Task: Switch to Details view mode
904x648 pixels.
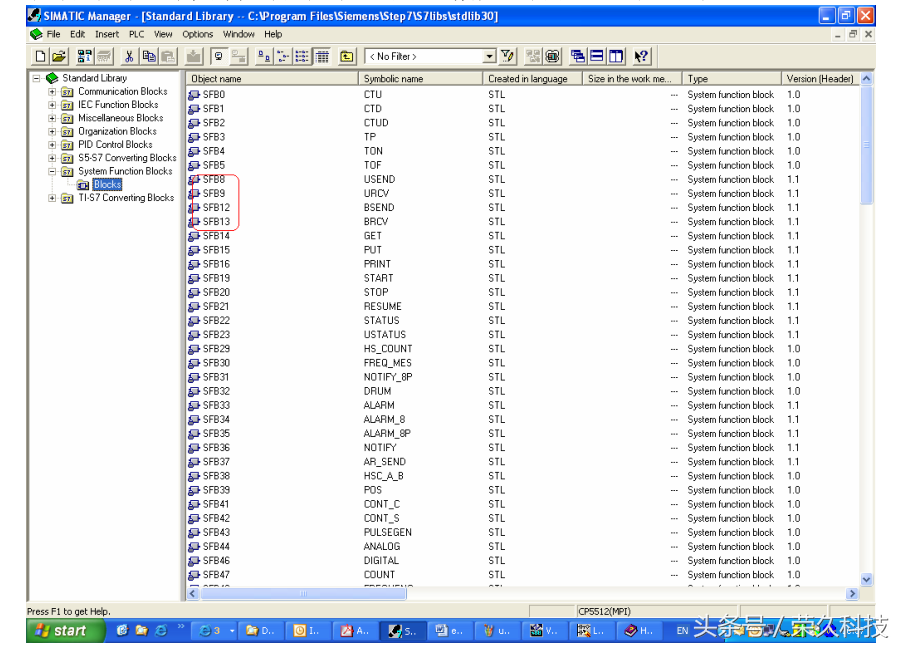Action: 322,57
